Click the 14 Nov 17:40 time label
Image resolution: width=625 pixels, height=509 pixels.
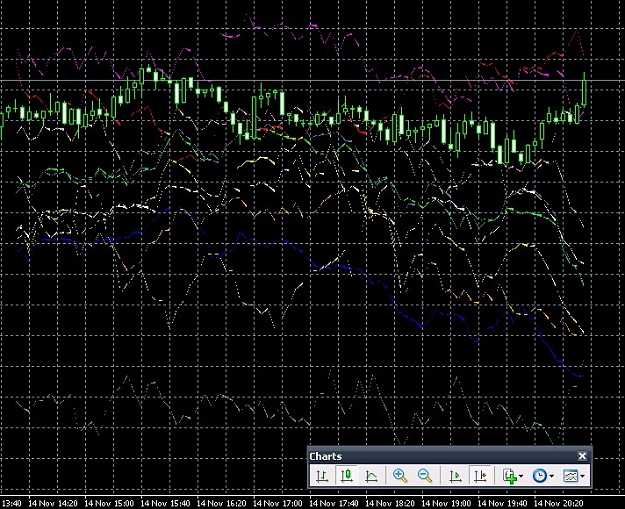coord(334,503)
